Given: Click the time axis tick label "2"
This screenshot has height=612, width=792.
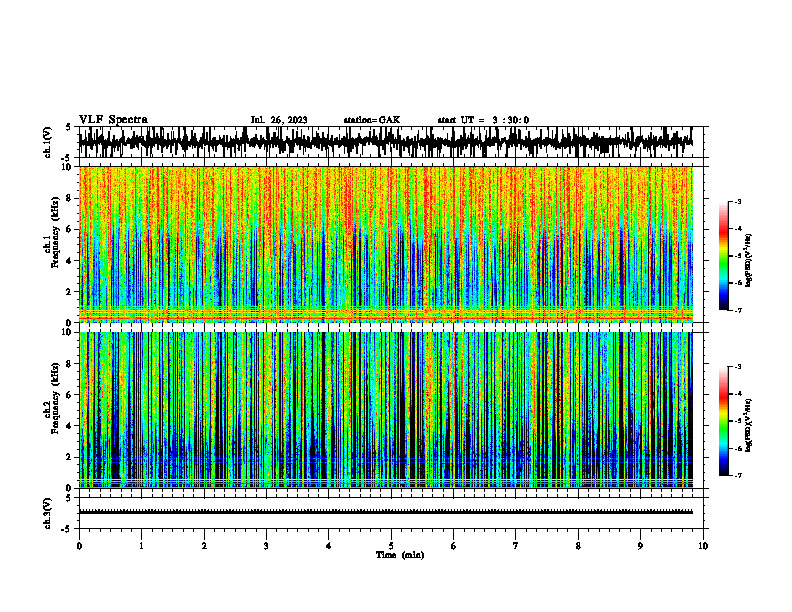Looking at the screenshot, I should (x=204, y=546).
